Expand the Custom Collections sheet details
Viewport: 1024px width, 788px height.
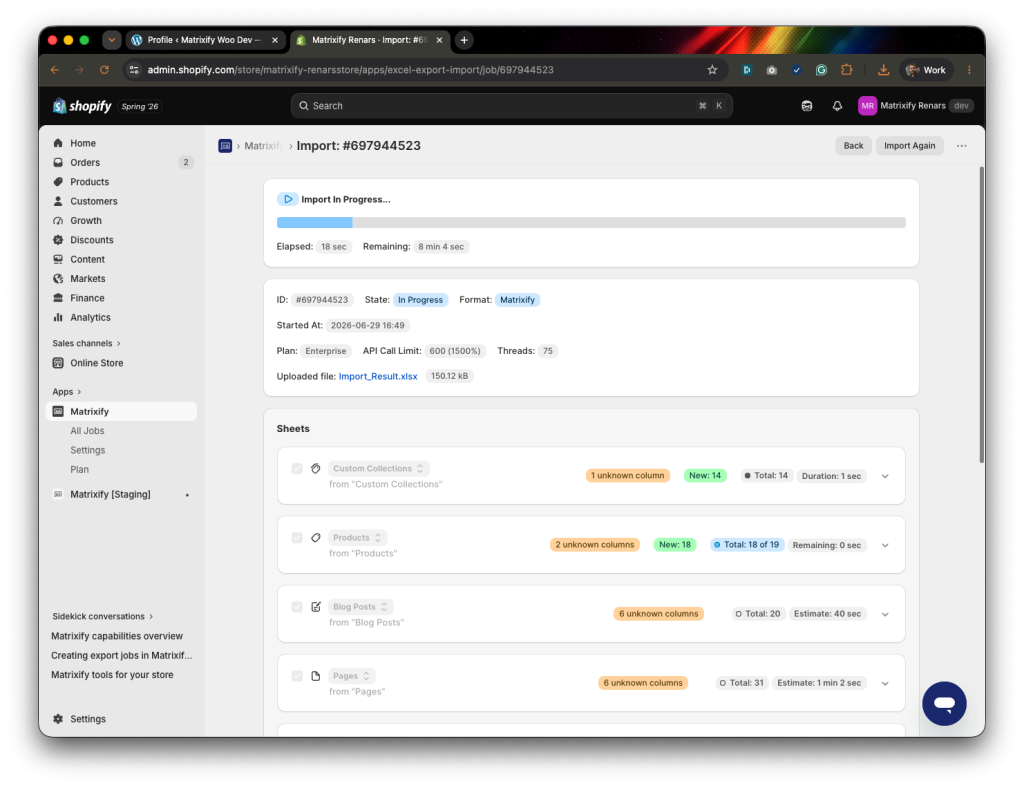(886, 476)
